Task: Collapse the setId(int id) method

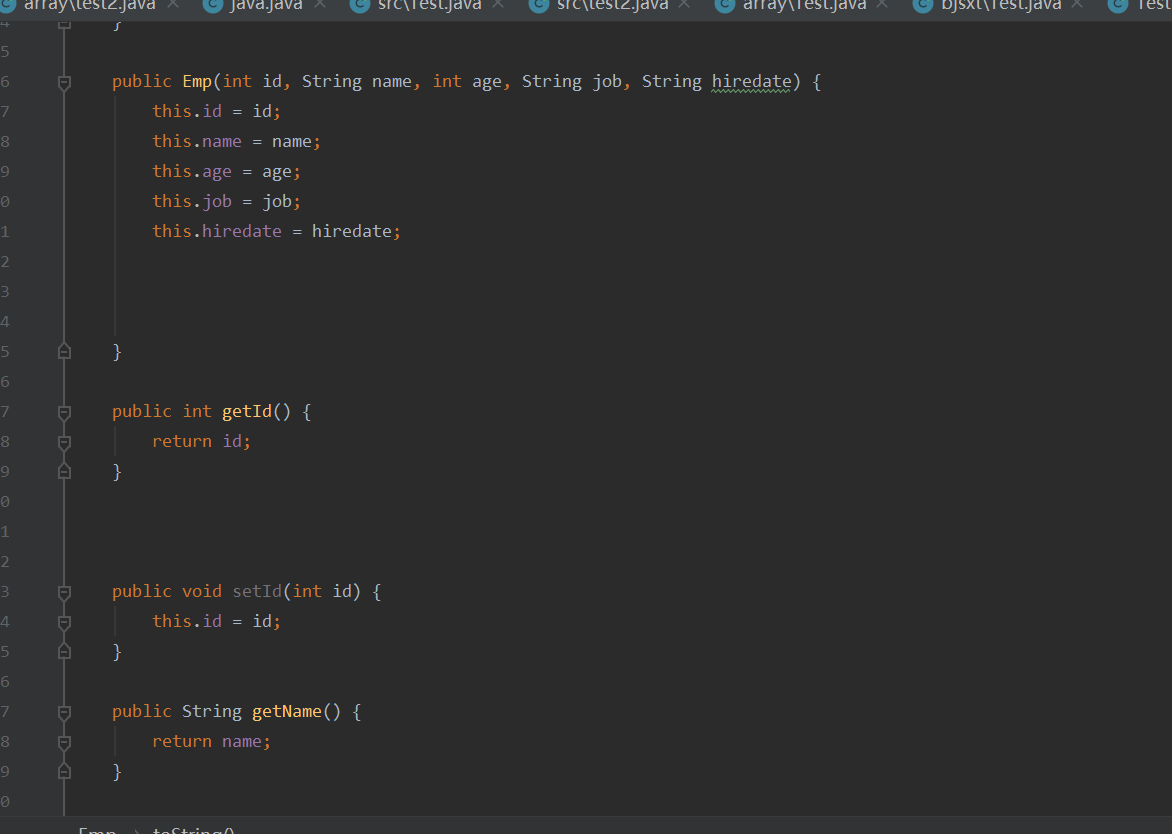Action: [64, 593]
